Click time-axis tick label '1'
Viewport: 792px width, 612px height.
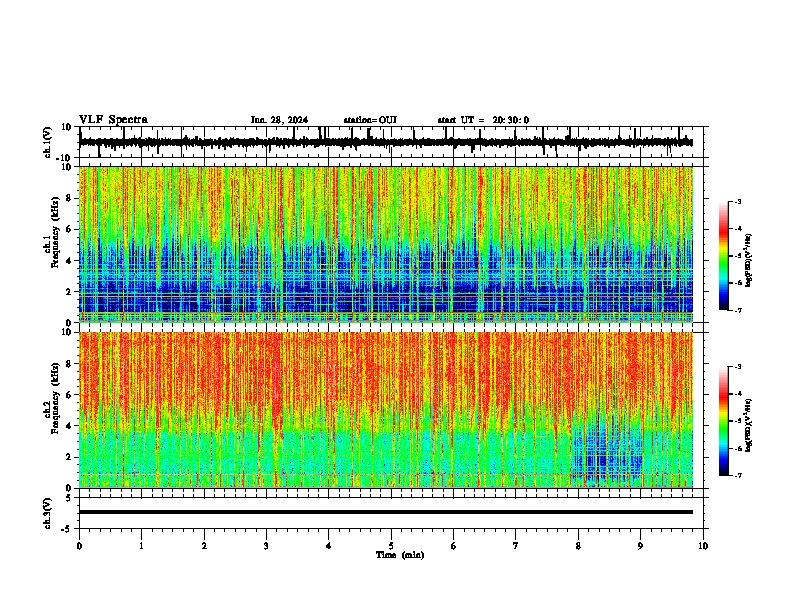141,546
